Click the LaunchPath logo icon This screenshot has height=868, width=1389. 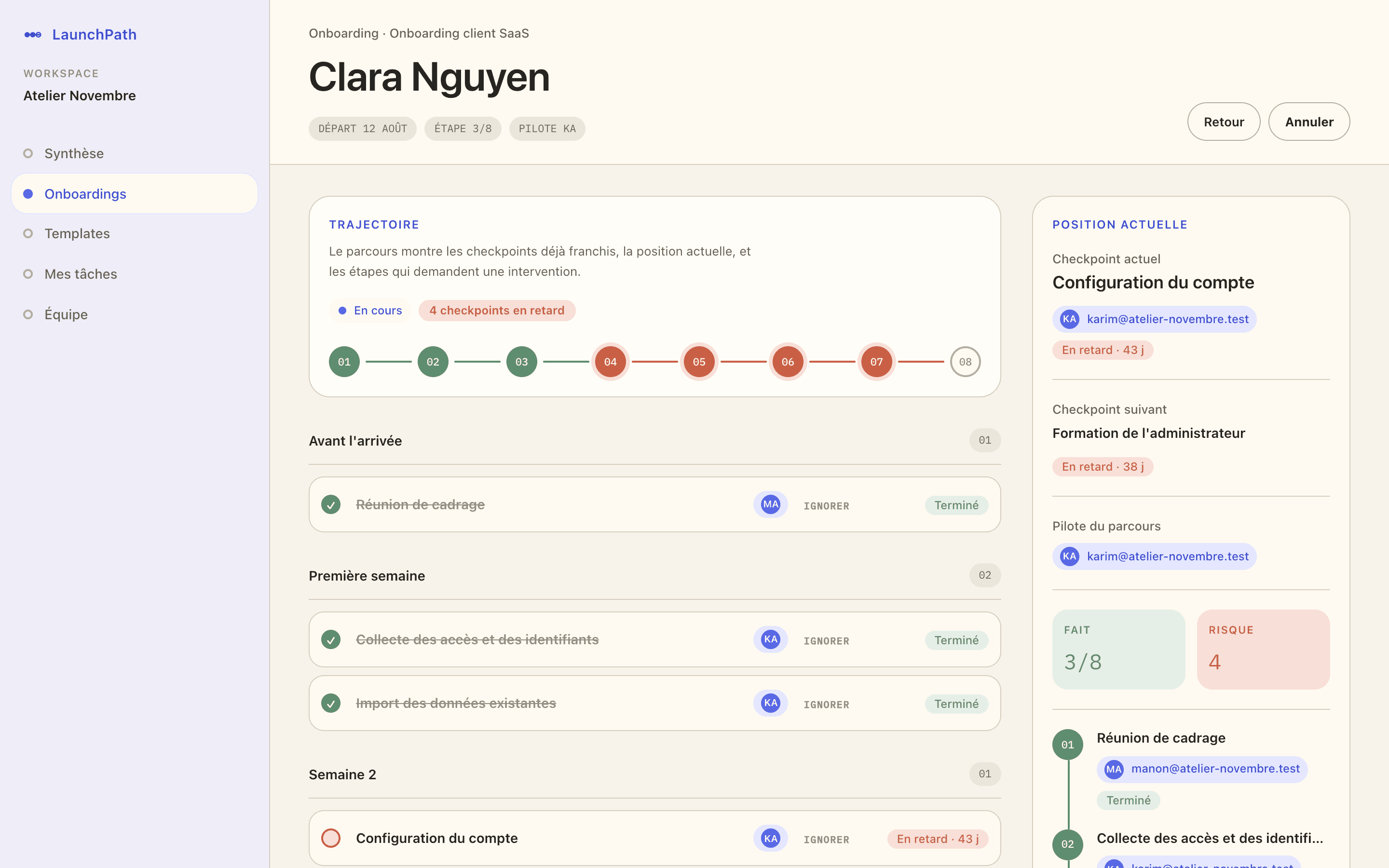(33, 35)
